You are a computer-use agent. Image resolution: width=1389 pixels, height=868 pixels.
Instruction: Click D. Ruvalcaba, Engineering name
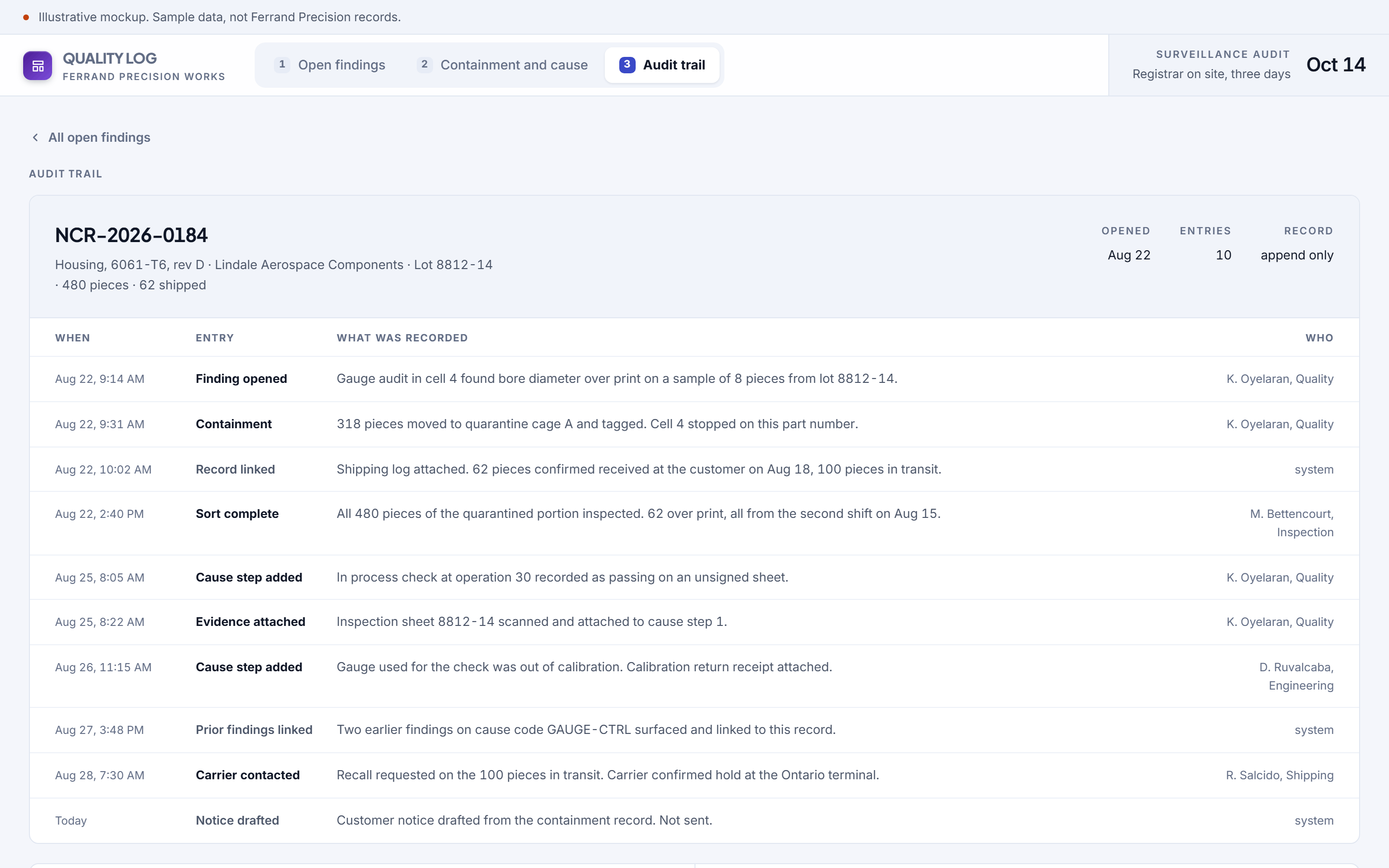point(1296,676)
